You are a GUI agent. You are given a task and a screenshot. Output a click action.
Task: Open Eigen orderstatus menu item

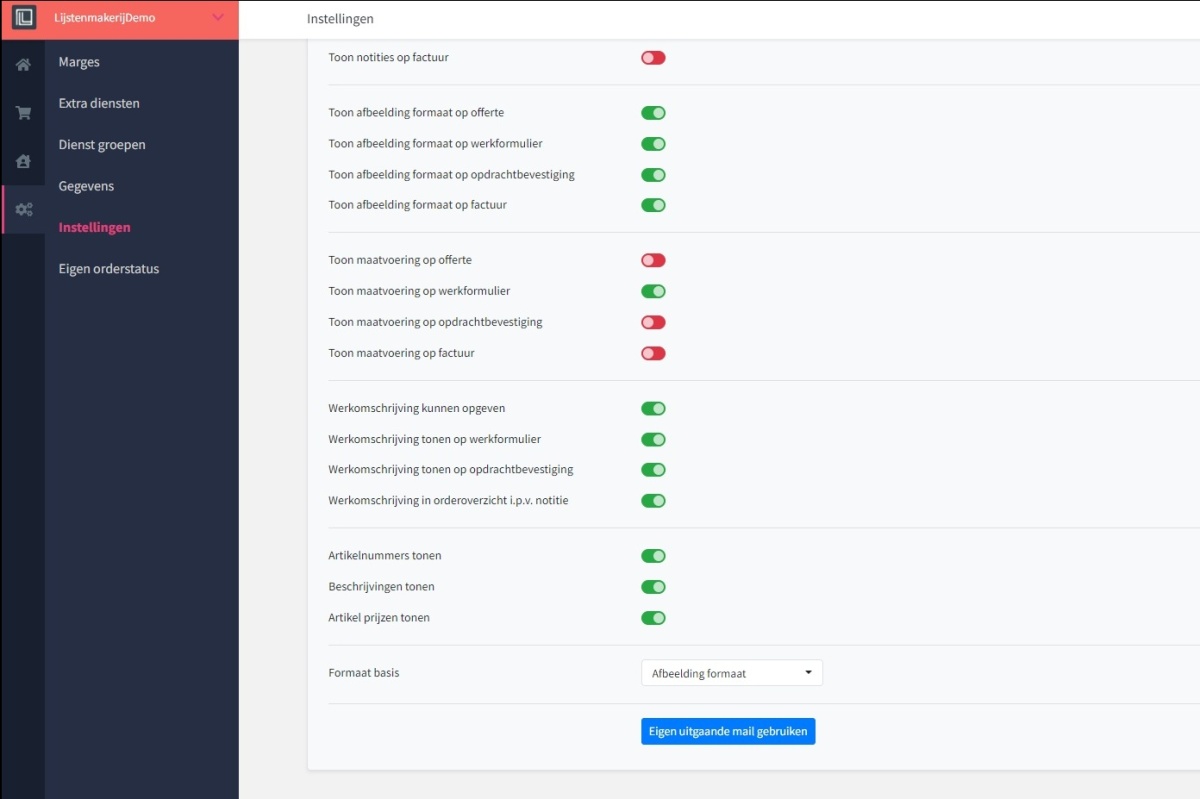click(109, 269)
